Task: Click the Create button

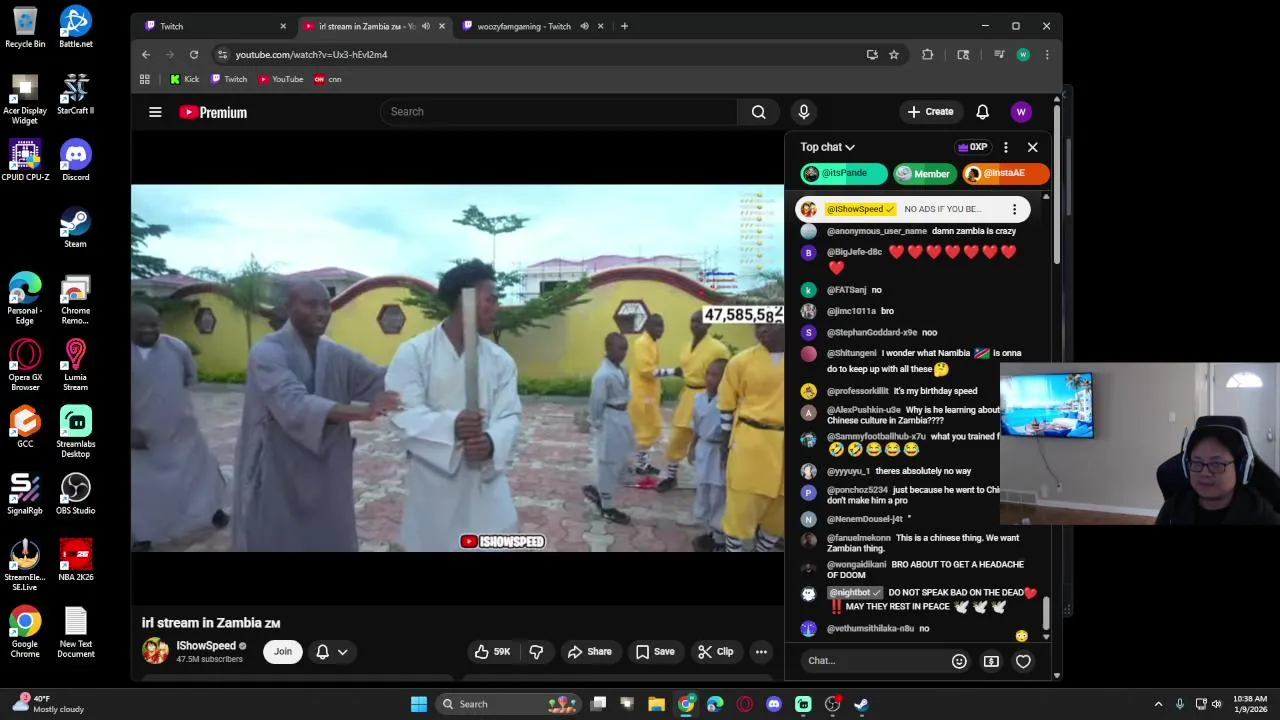Action: tap(930, 112)
